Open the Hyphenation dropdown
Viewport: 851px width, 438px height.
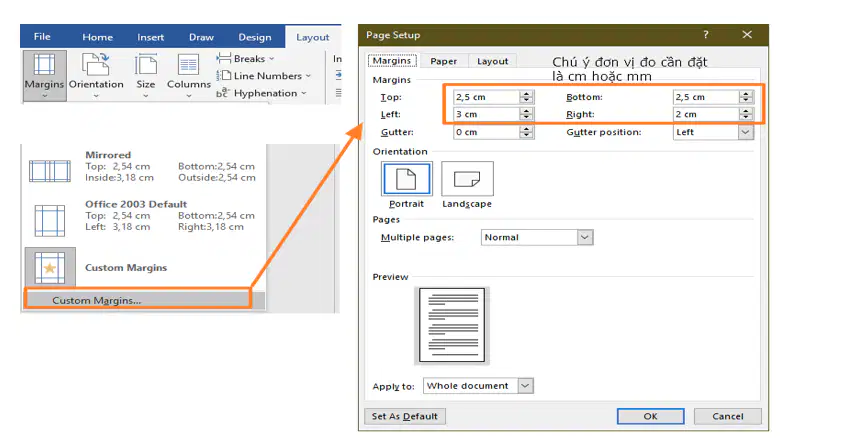coord(262,93)
